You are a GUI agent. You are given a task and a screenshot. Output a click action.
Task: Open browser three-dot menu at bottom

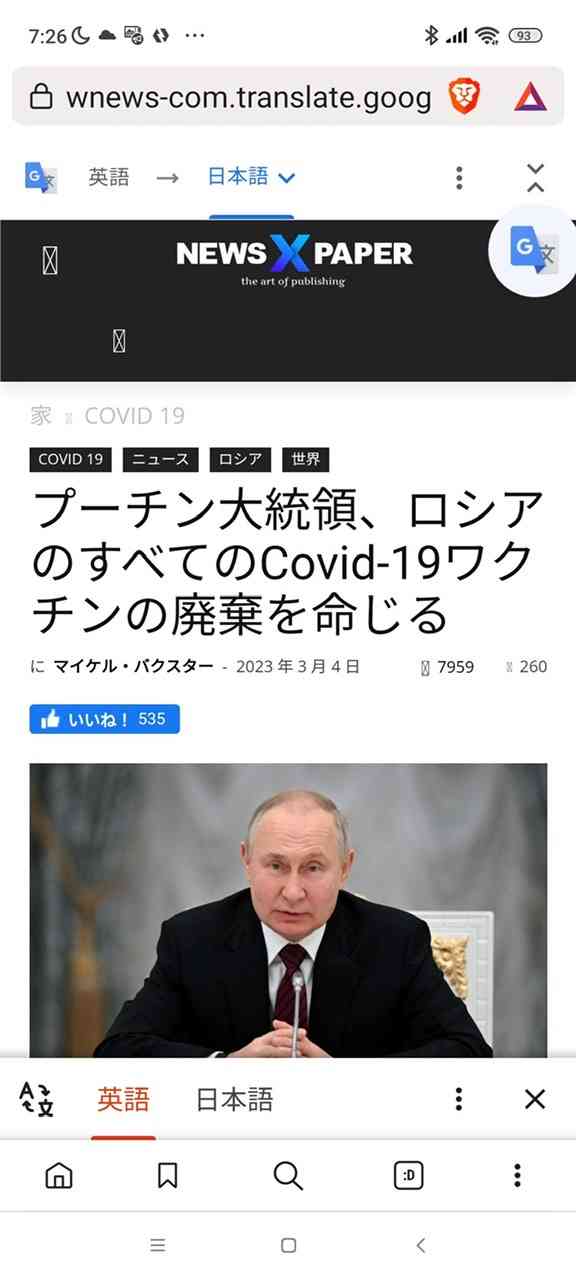pyautogui.click(x=517, y=1175)
